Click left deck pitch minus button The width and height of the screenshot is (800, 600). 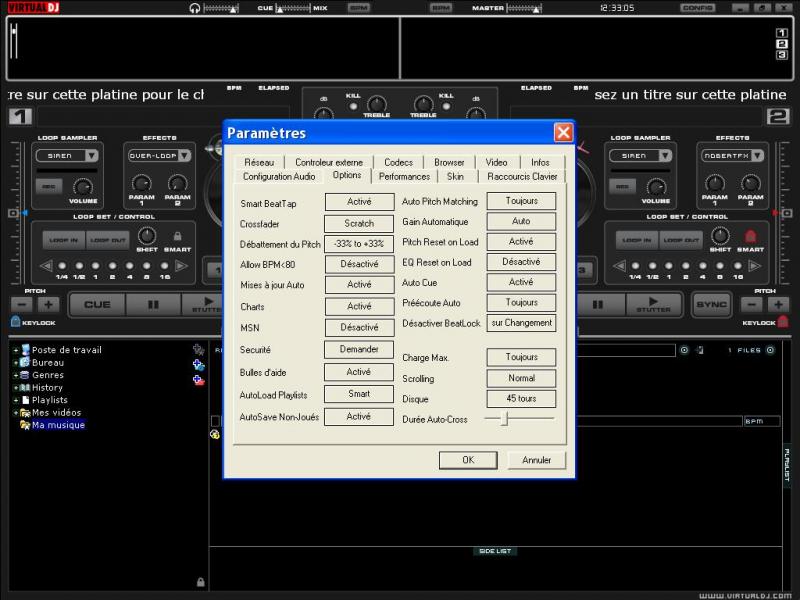click(21, 304)
